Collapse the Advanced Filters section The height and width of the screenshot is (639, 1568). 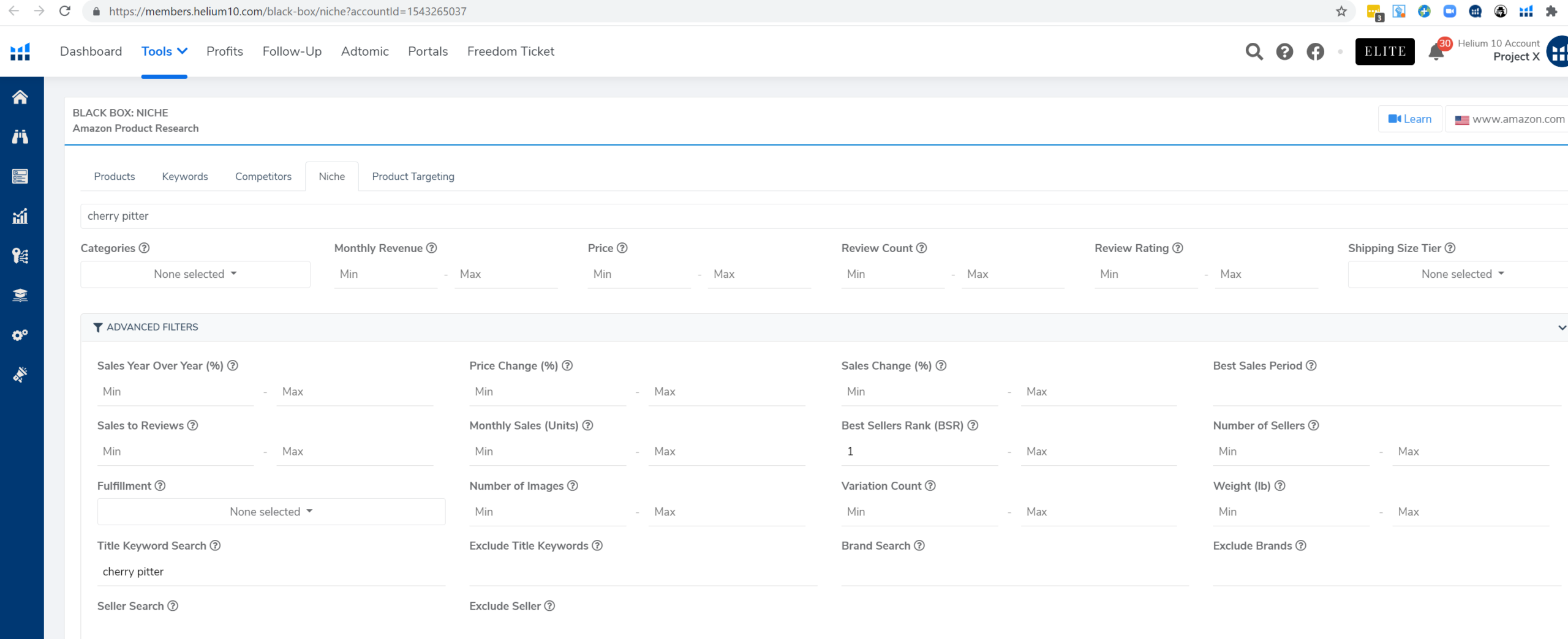[x=1561, y=327]
